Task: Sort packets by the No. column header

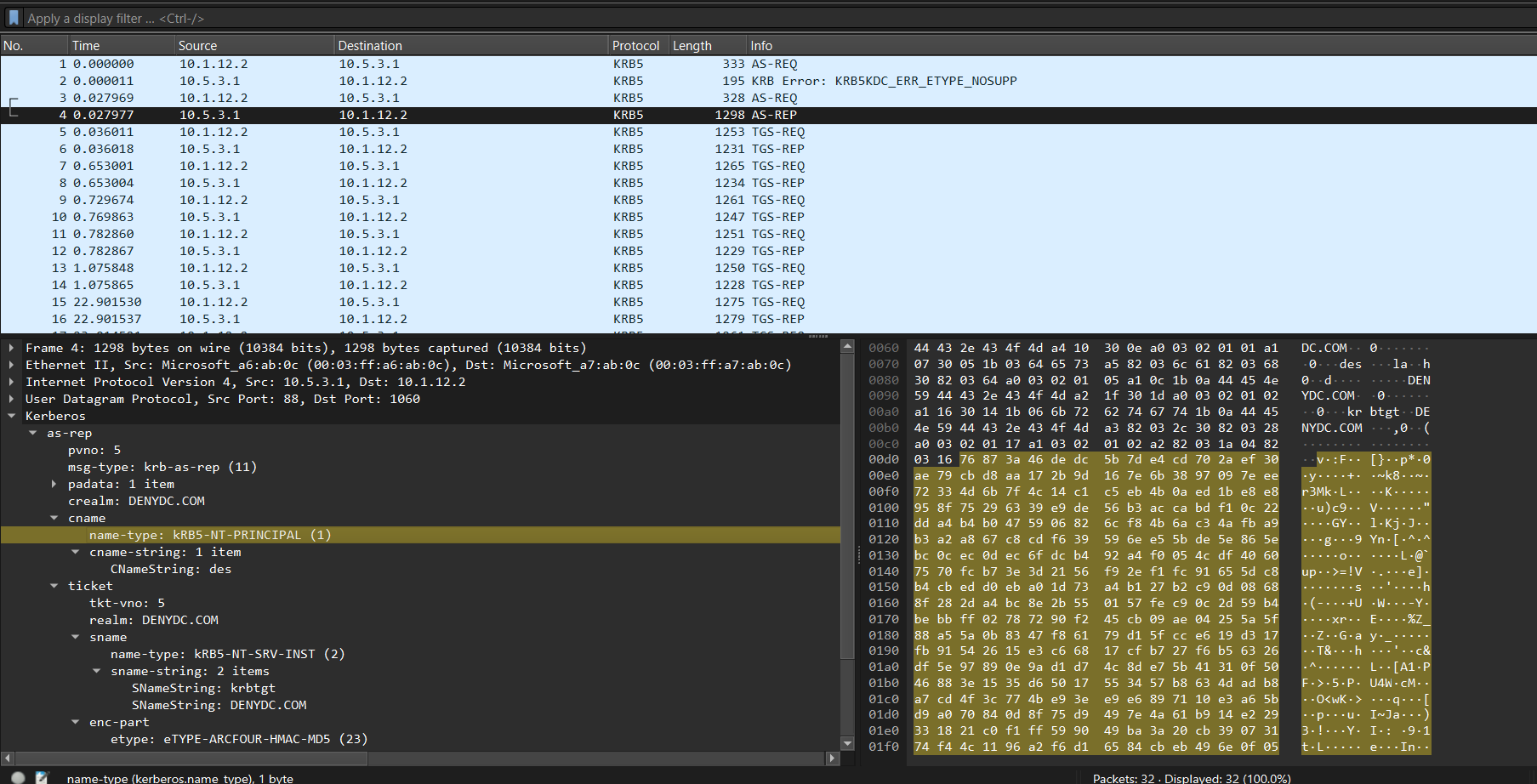Action: (34, 46)
